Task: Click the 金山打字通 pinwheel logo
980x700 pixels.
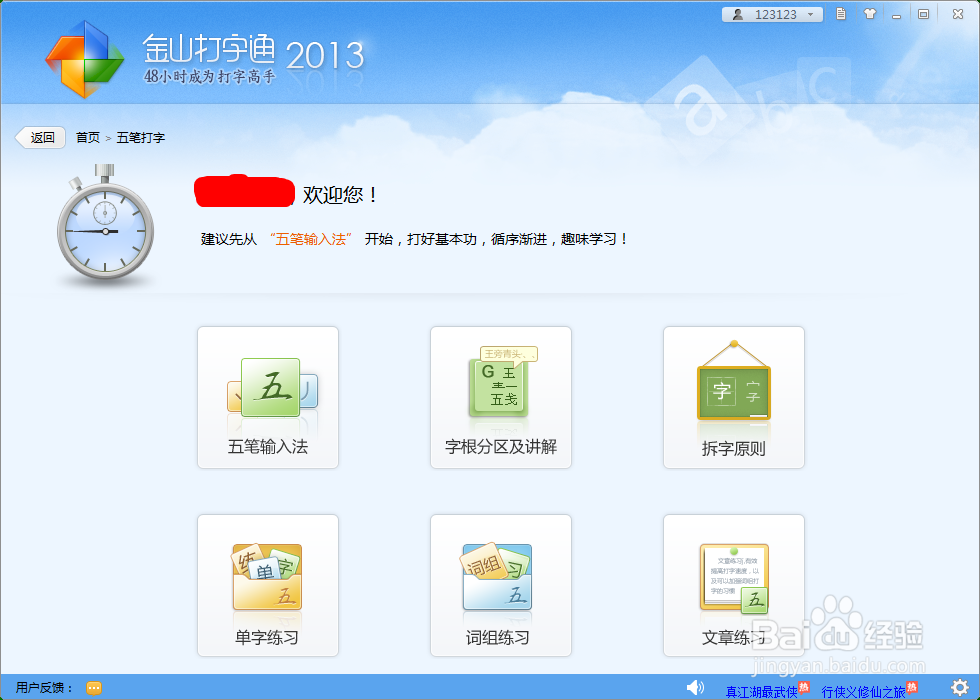Action: [x=84, y=59]
